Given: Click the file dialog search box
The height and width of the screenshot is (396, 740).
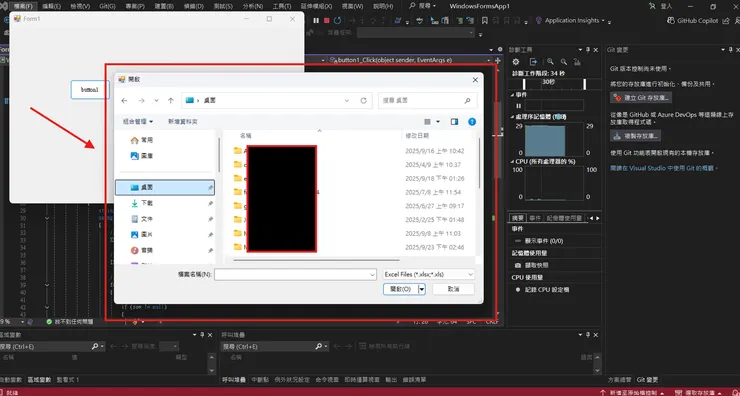Looking at the screenshot, I should tap(428, 101).
